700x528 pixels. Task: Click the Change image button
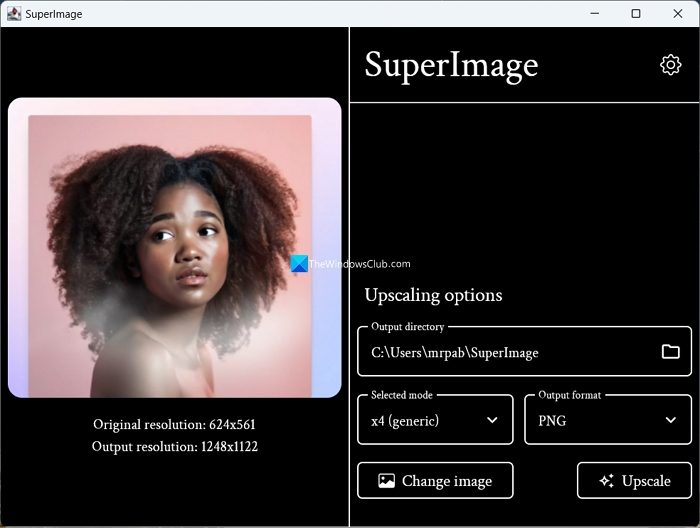435,481
